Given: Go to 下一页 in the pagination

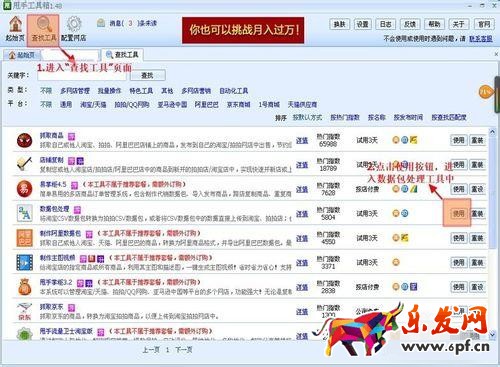Looking at the screenshot, I should point(184,350).
